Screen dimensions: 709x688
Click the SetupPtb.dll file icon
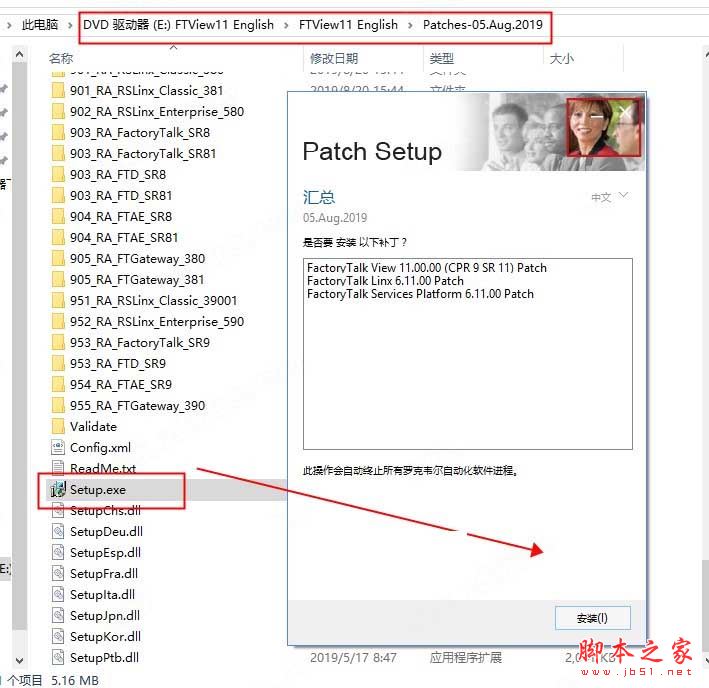click(58, 657)
